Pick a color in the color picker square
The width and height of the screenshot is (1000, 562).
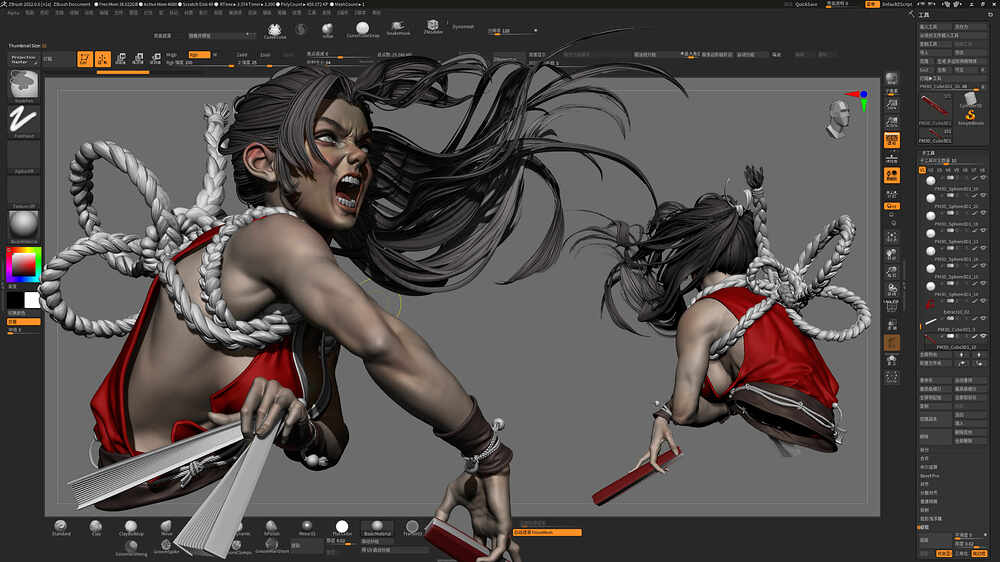pyautogui.click(x=24, y=265)
